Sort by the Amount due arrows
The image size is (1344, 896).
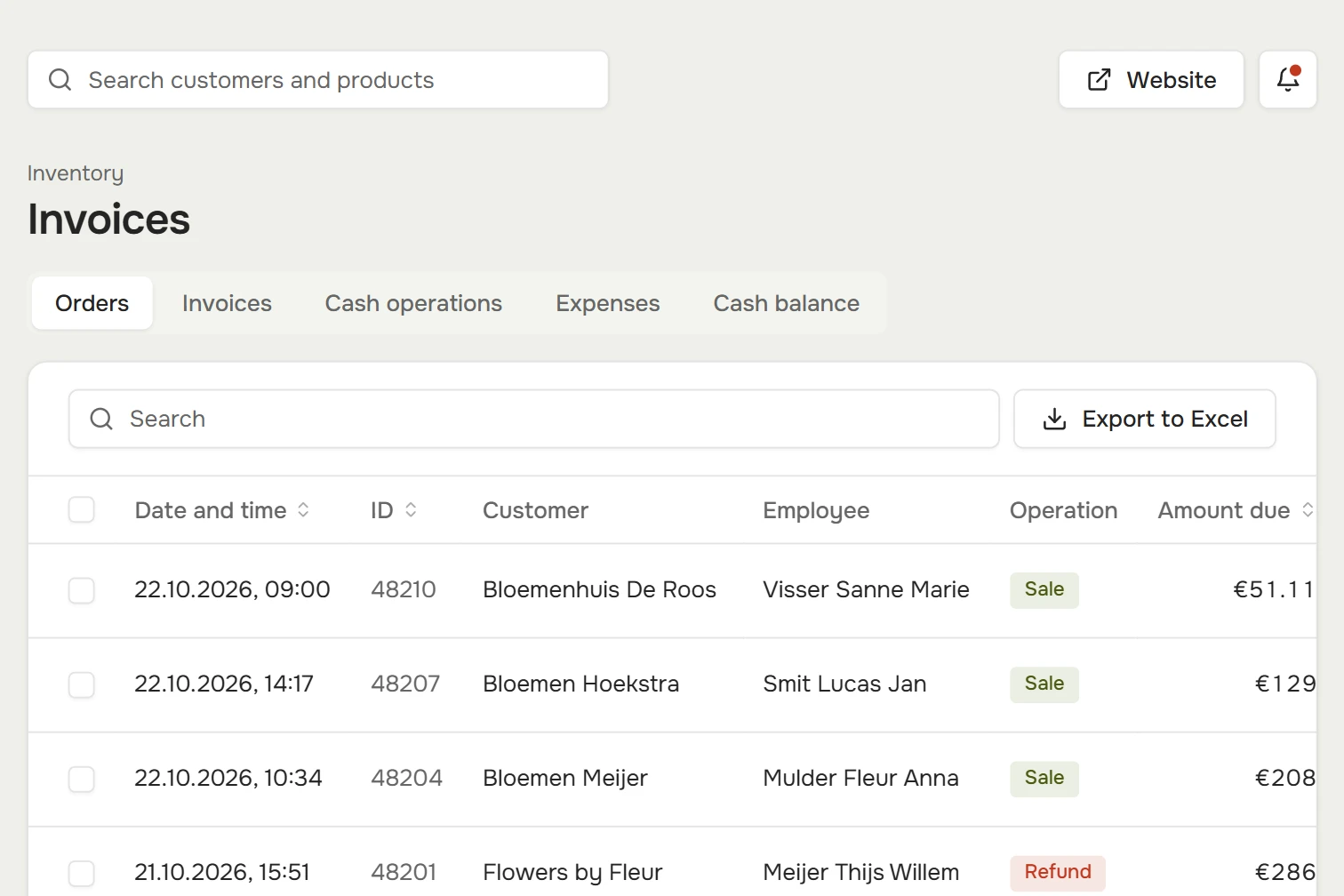coord(1308,509)
